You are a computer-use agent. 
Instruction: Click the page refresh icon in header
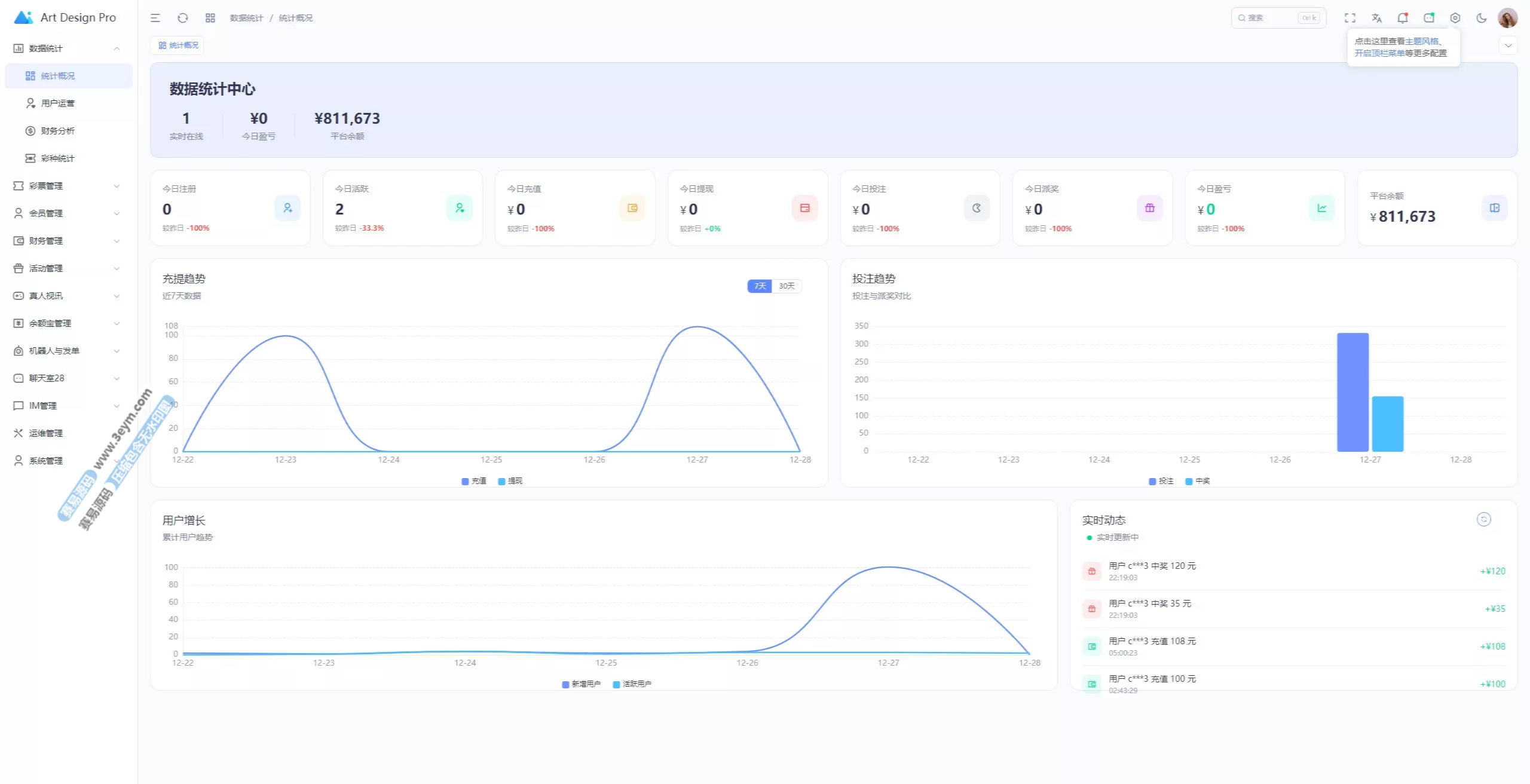point(183,18)
